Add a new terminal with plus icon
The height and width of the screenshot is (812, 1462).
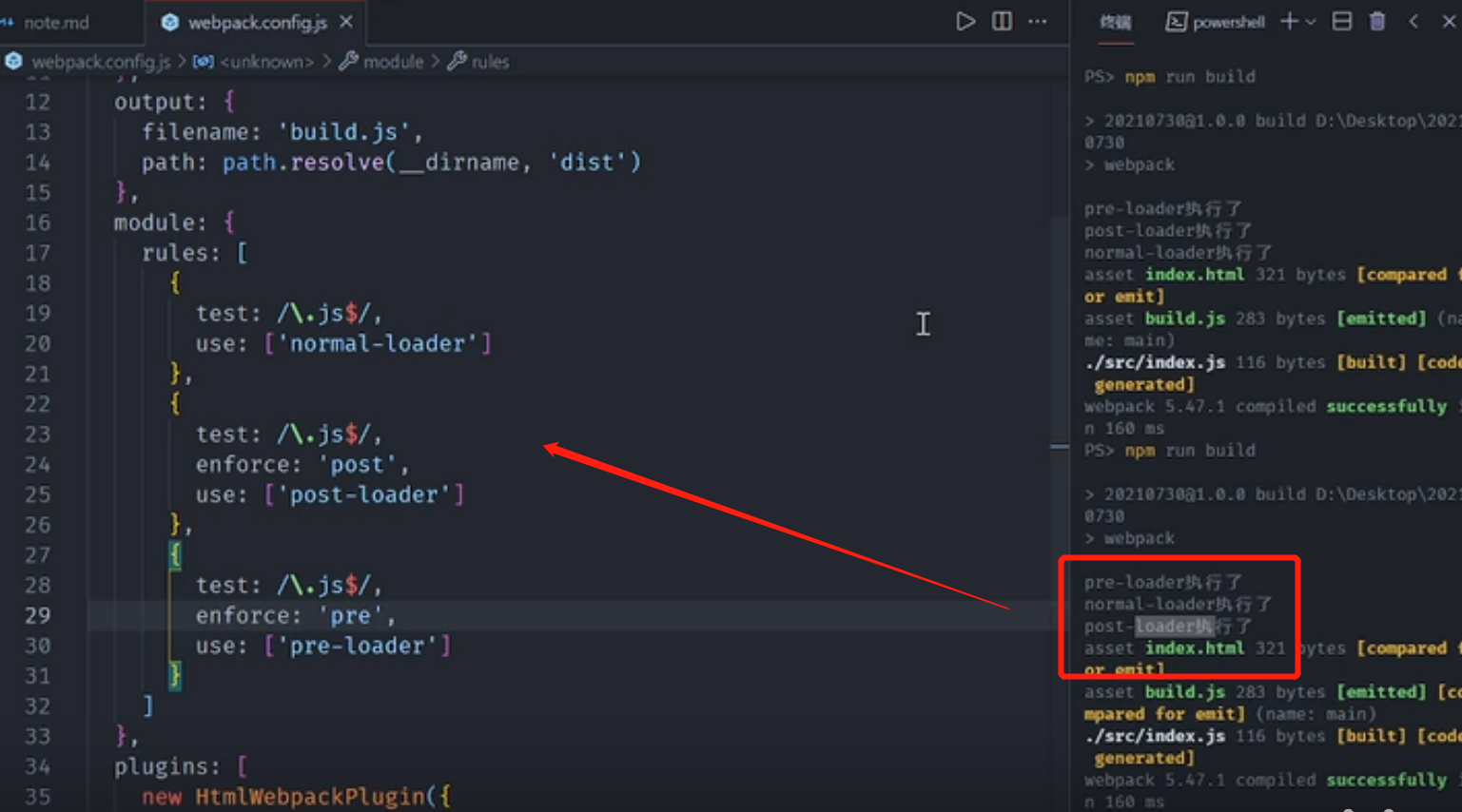(1289, 22)
